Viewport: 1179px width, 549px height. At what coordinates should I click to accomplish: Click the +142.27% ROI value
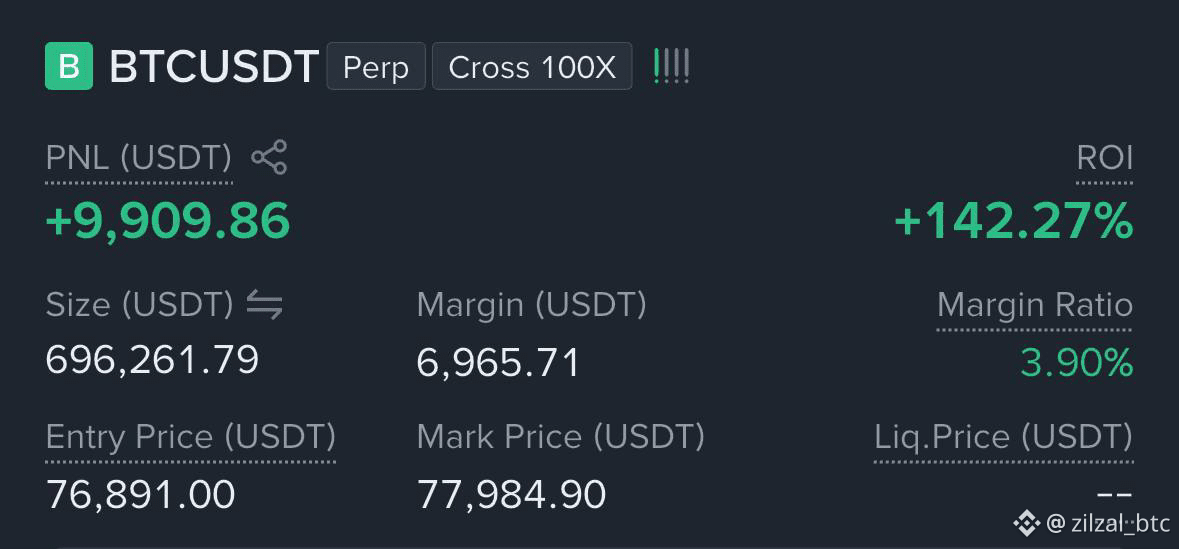(x=1014, y=221)
